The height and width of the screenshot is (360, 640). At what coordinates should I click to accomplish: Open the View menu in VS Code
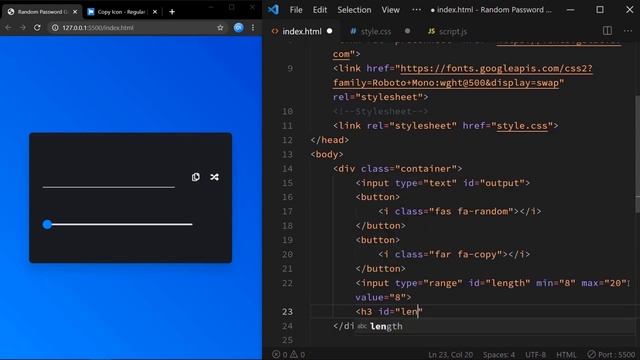coord(391,10)
